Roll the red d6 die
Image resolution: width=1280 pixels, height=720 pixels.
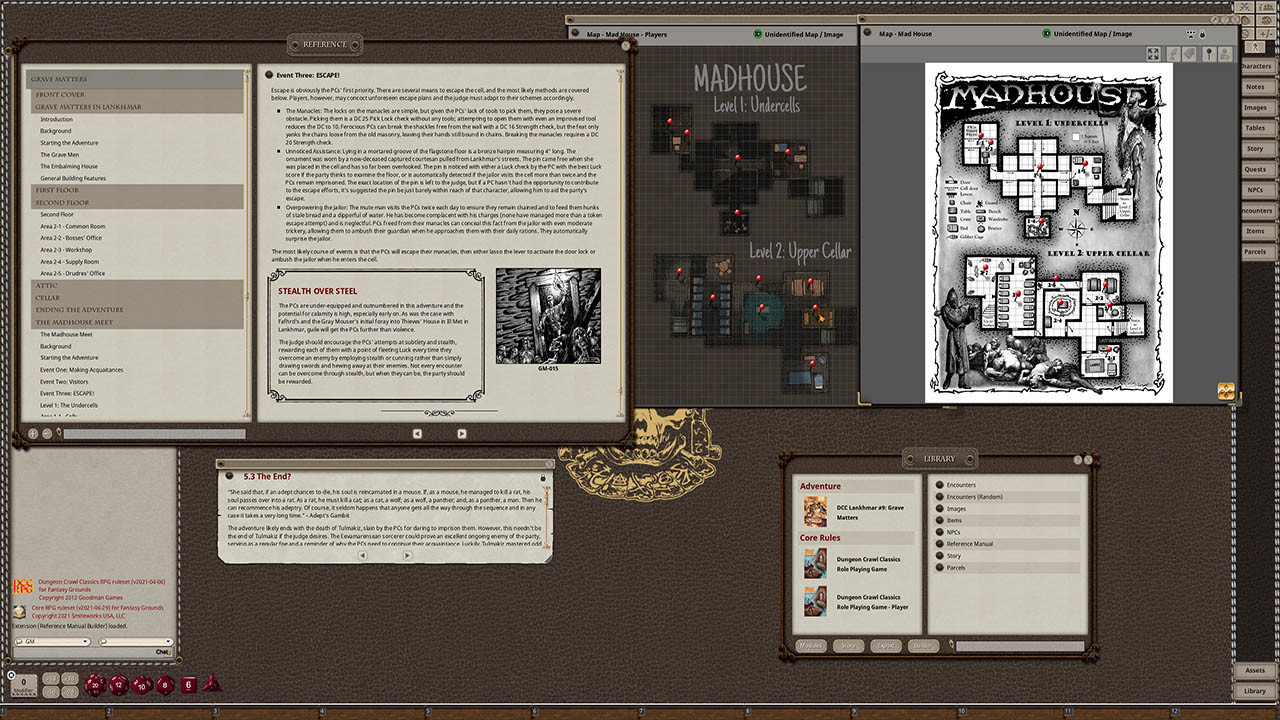(189, 685)
